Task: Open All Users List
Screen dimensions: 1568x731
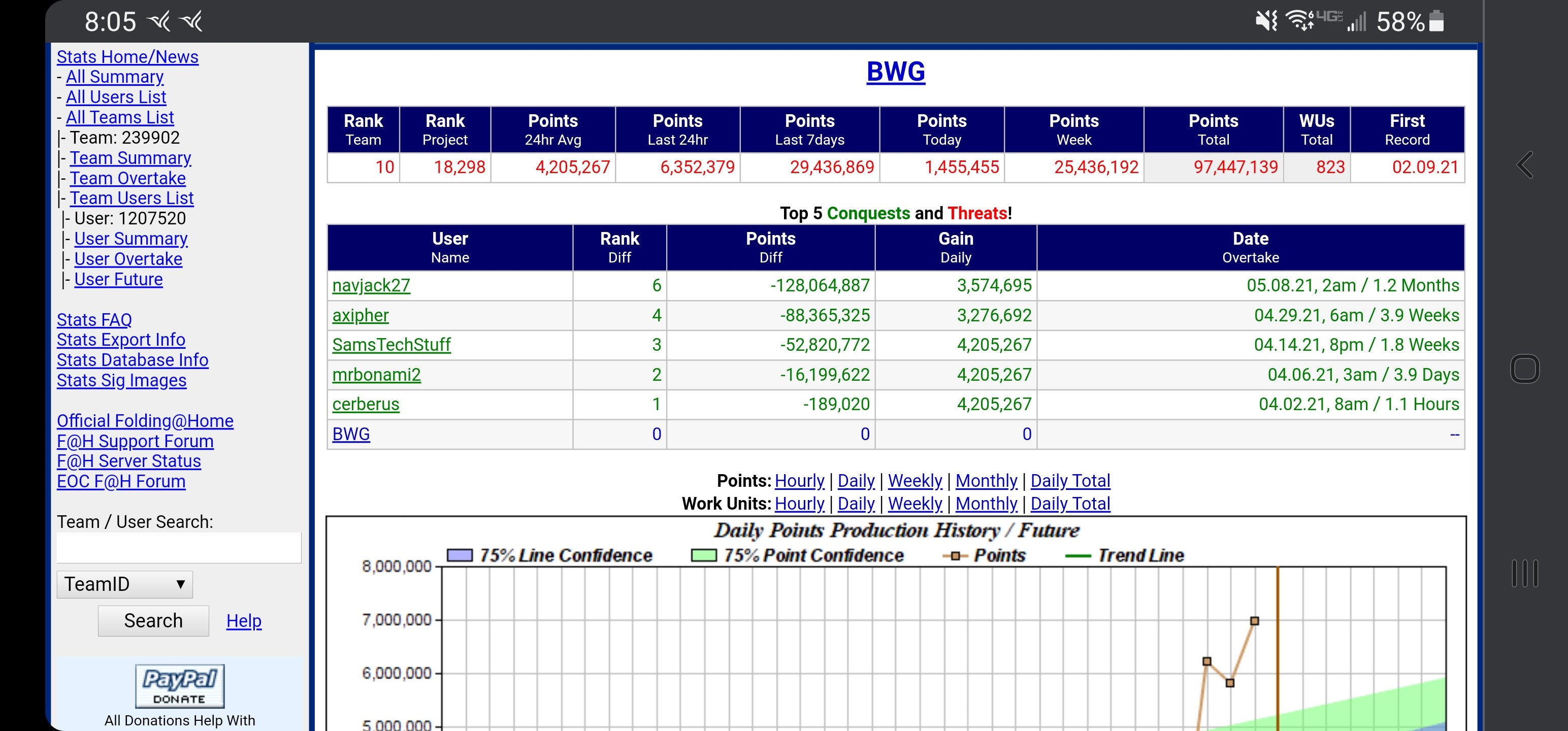Action: pyautogui.click(x=116, y=97)
